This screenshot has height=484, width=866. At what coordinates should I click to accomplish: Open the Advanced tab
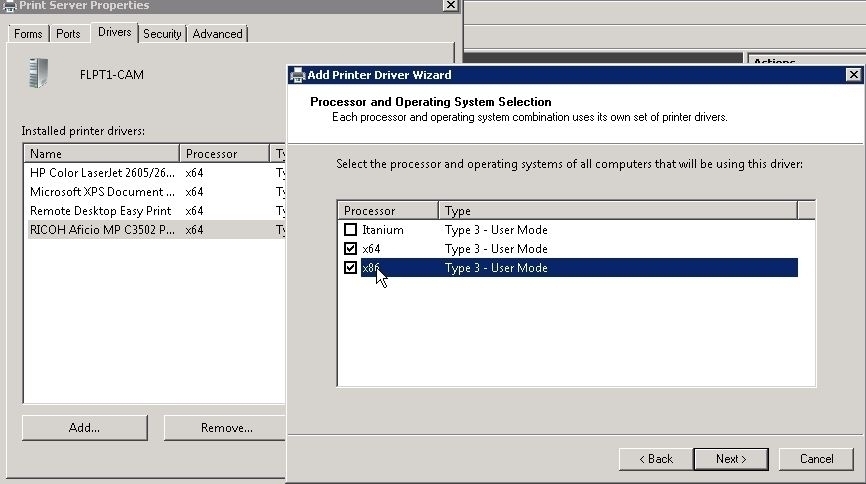[x=217, y=34]
